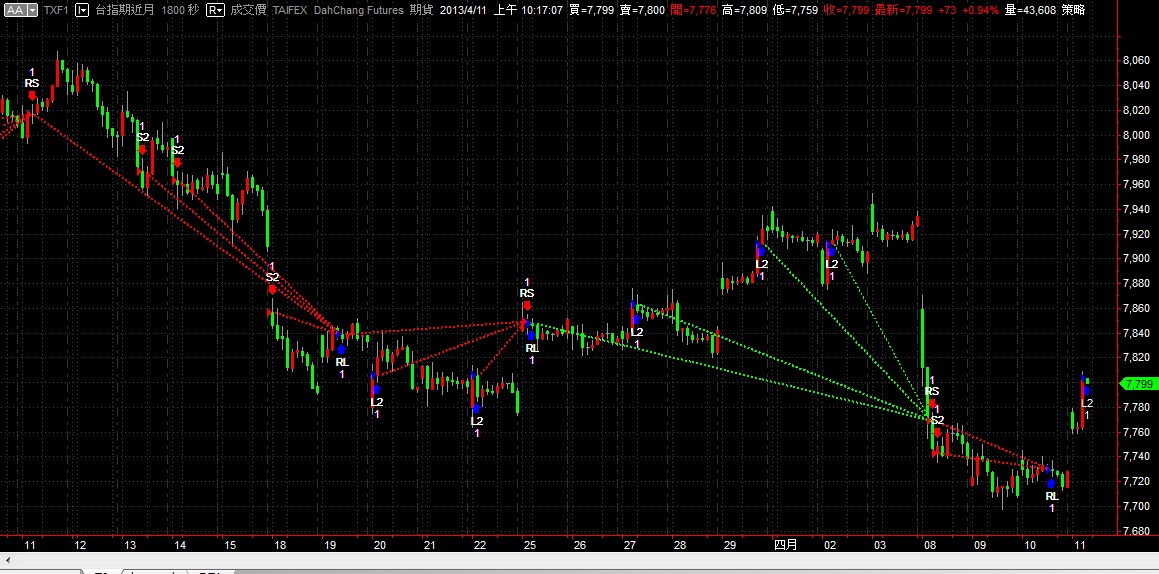Click the DahChang Futures label
This screenshot has height=574, width=1159.
[x=359, y=10]
